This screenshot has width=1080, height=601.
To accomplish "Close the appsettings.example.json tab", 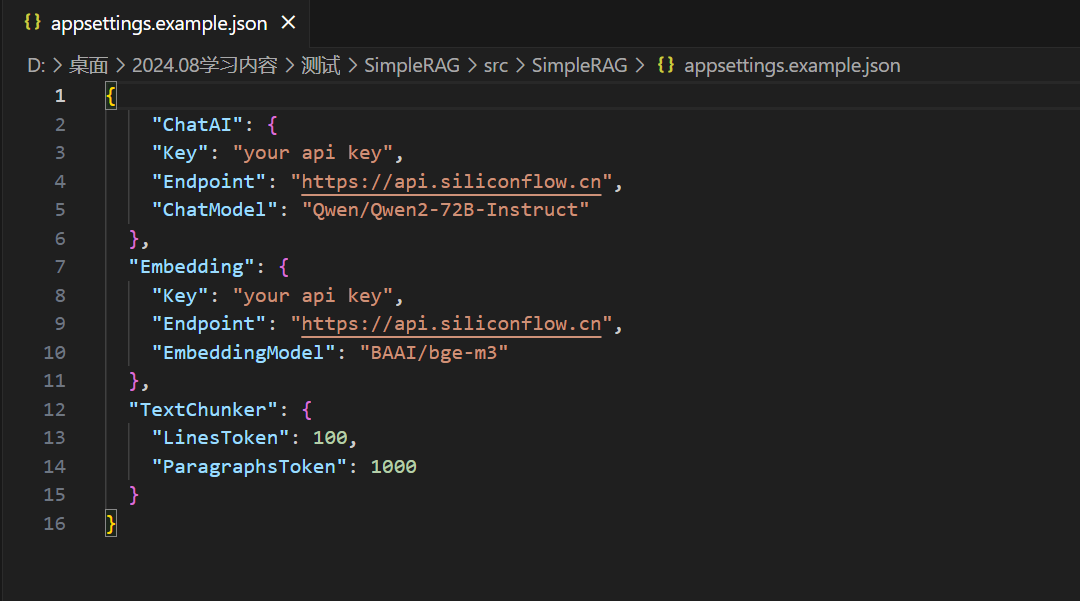I will tap(288, 23).
